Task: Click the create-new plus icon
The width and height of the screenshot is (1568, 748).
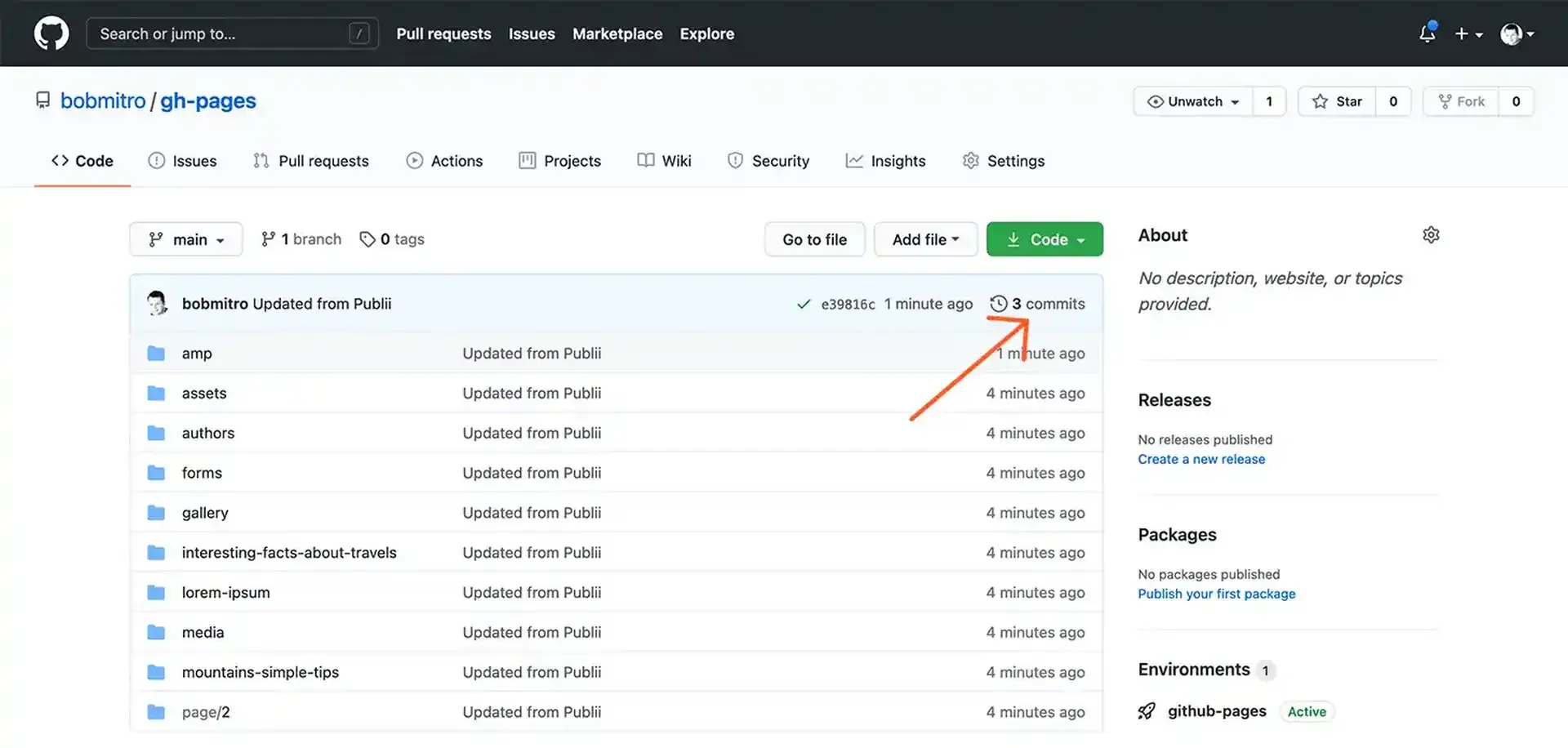Action: pos(1463,33)
